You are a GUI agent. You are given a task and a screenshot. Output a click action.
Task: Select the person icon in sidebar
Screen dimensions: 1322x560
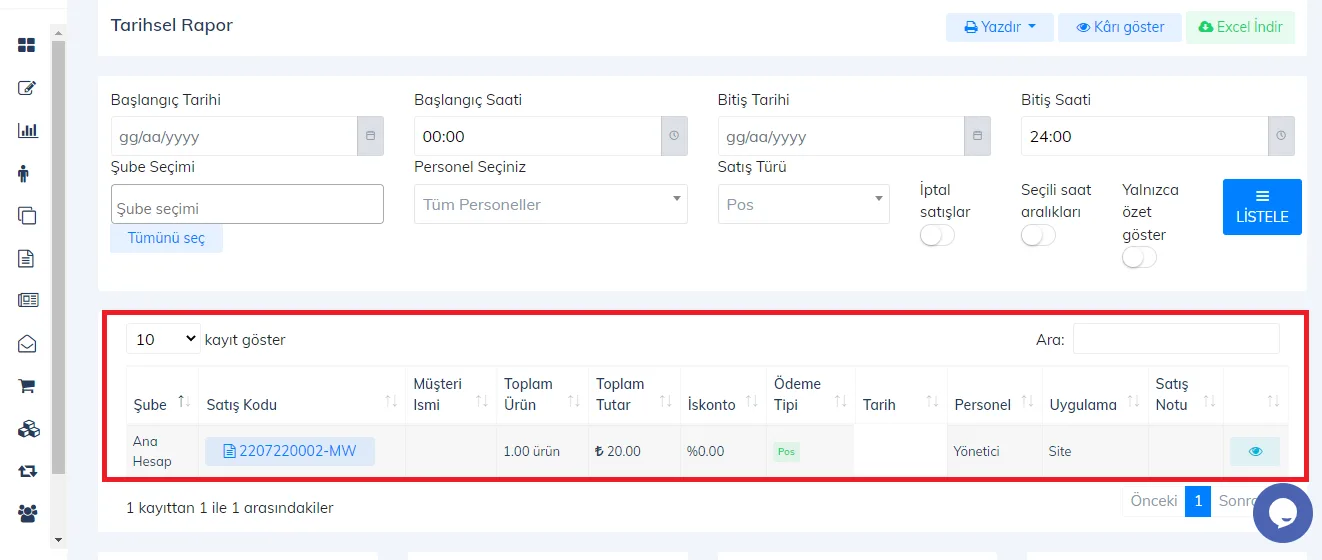coord(24,173)
